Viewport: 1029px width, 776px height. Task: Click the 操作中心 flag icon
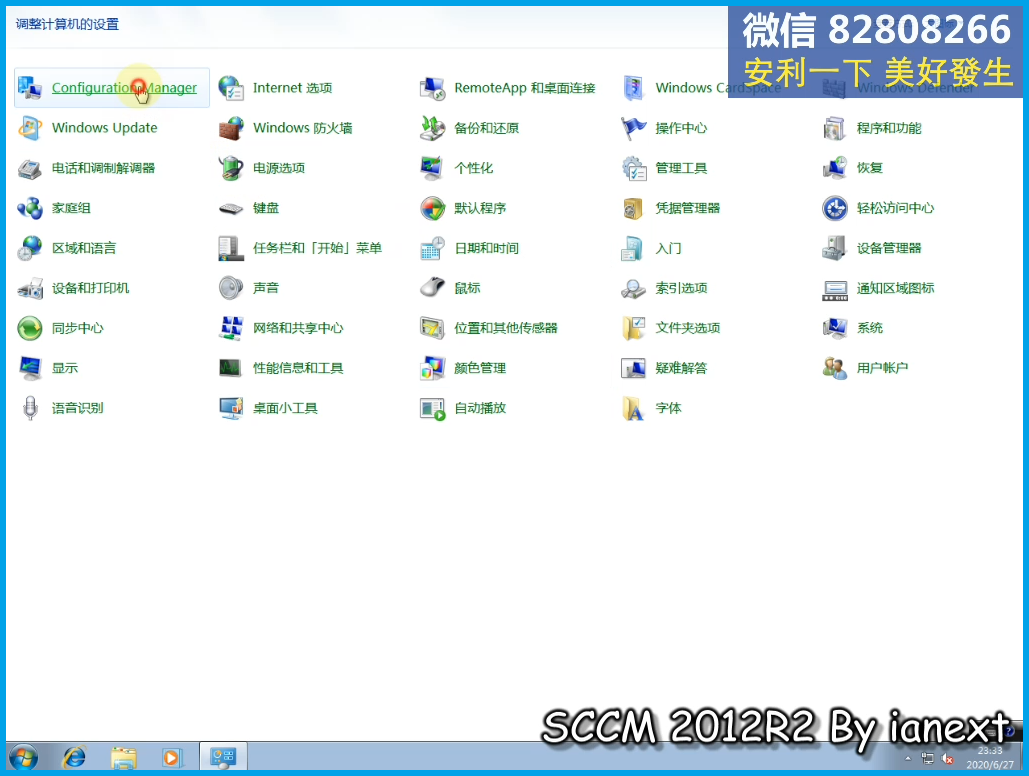coord(634,127)
